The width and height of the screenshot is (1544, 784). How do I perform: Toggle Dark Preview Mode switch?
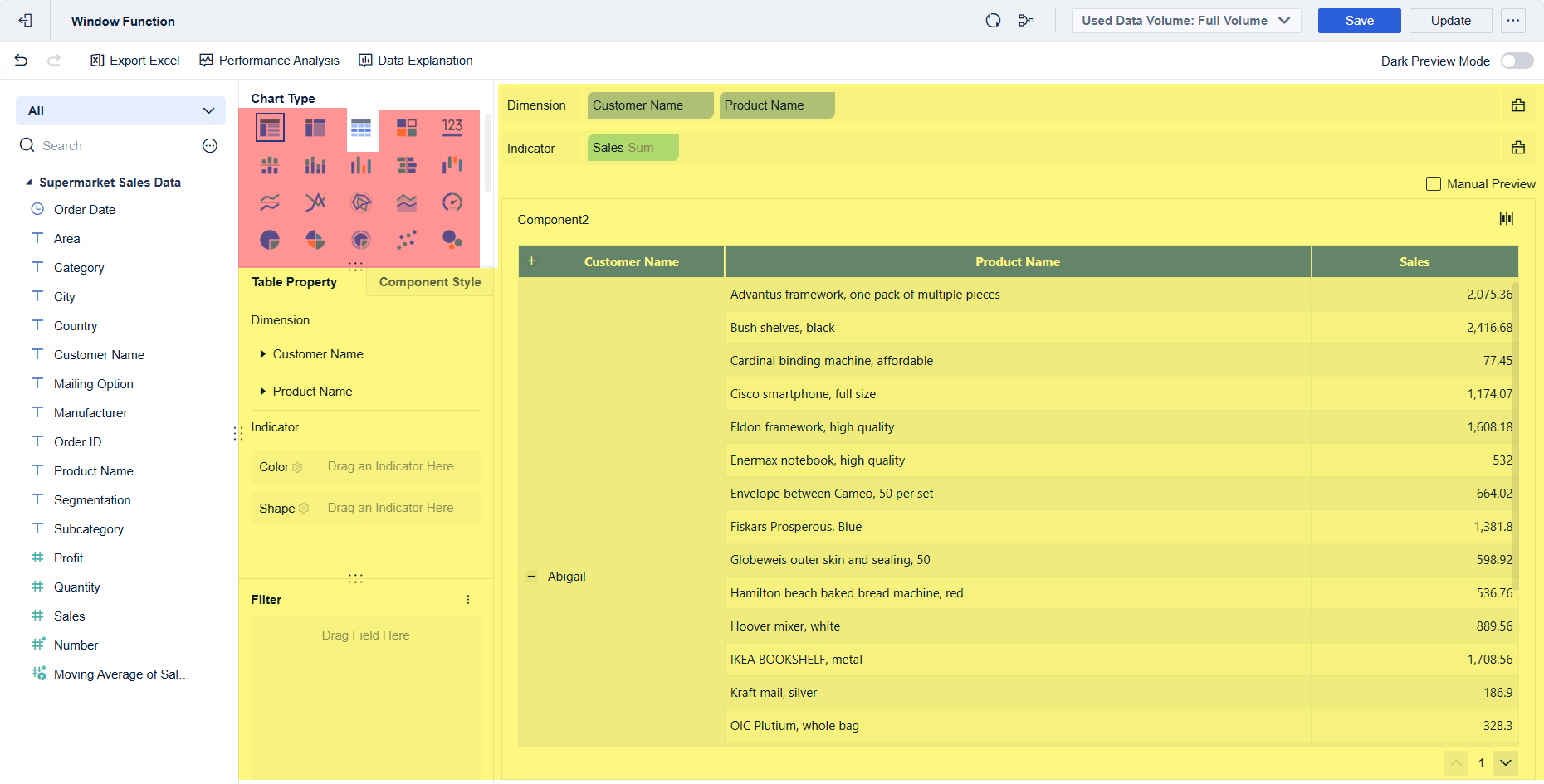pos(1517,61)
